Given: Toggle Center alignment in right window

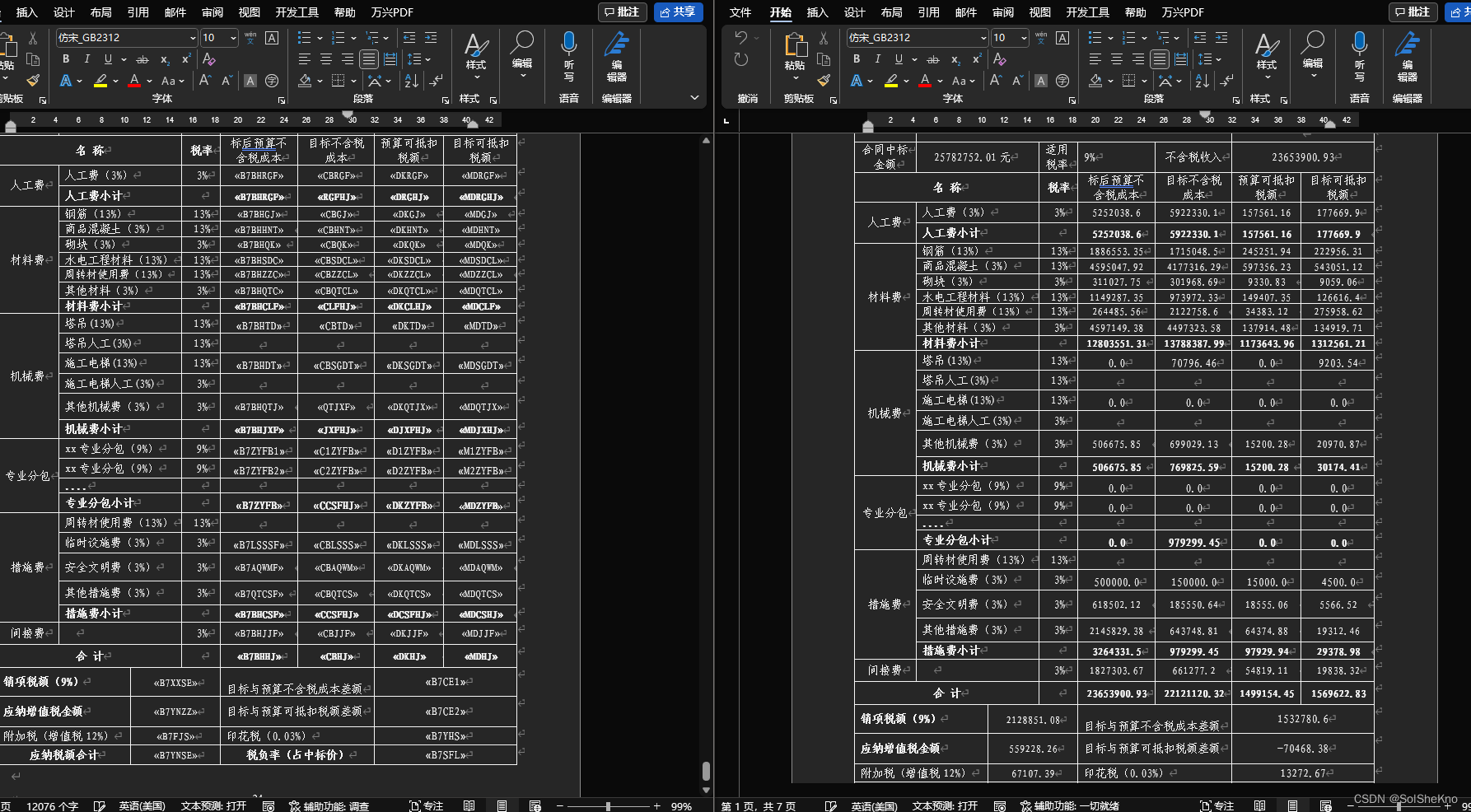Looking at the screenshot, I should (1117, 59).
